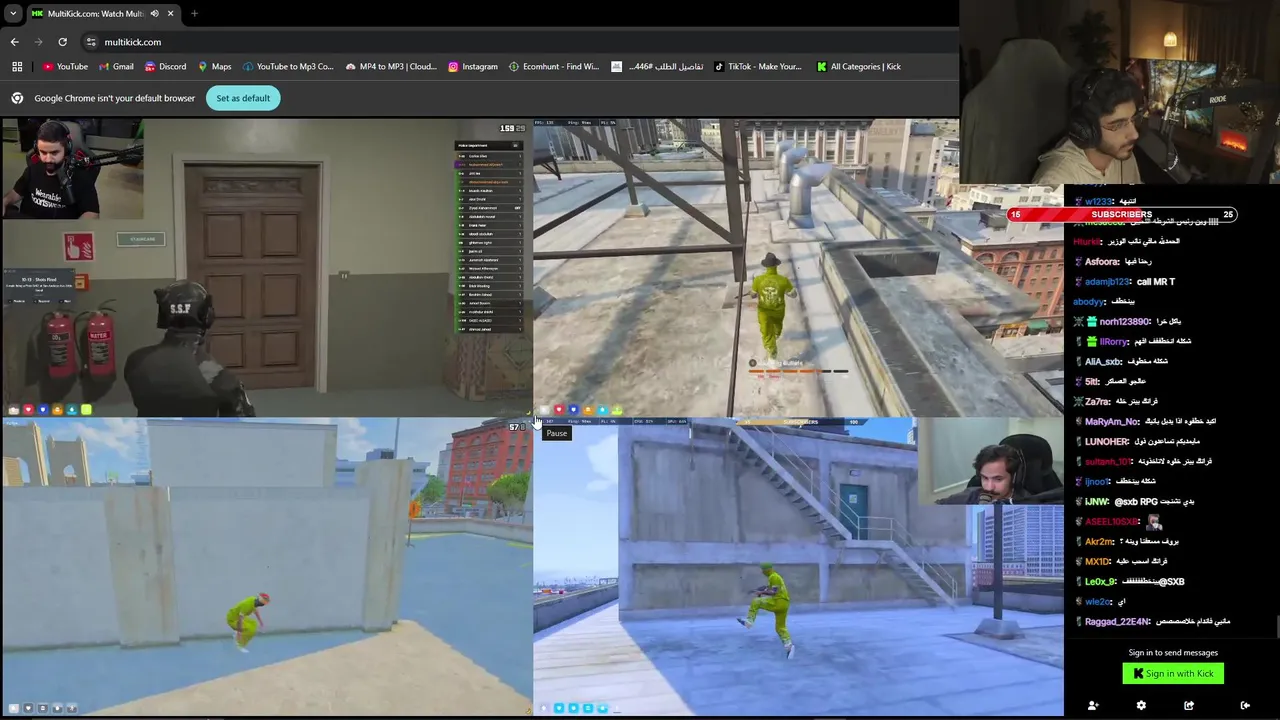Open the MP4 to MP3 Cloud bookmark
Screen dimensions: 1280x720
pyautogui.click(x=391, y=66)
